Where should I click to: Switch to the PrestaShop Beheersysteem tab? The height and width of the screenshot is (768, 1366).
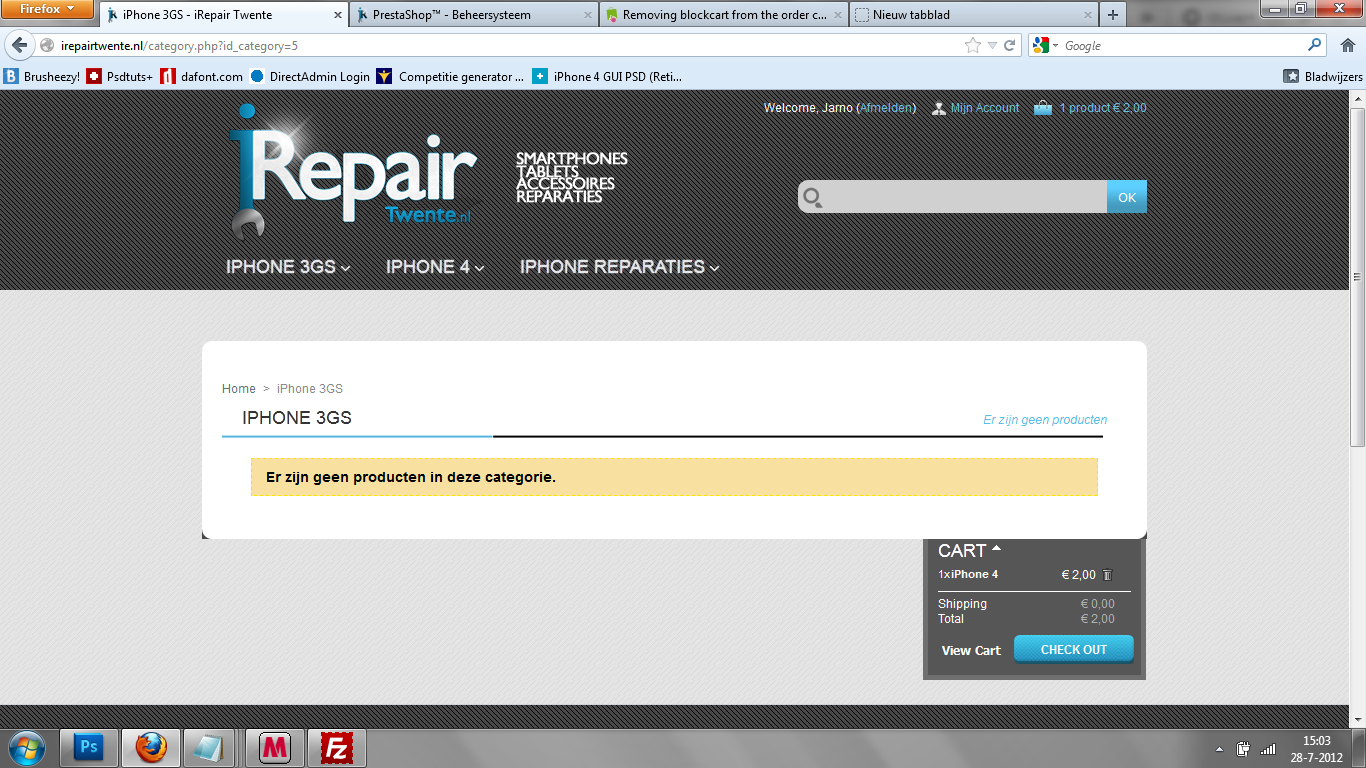(x=473, y=15)
